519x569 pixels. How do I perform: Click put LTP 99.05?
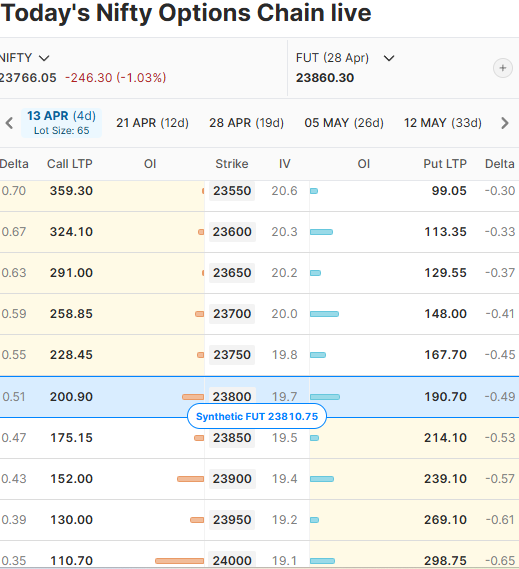[x=449, y=191]
